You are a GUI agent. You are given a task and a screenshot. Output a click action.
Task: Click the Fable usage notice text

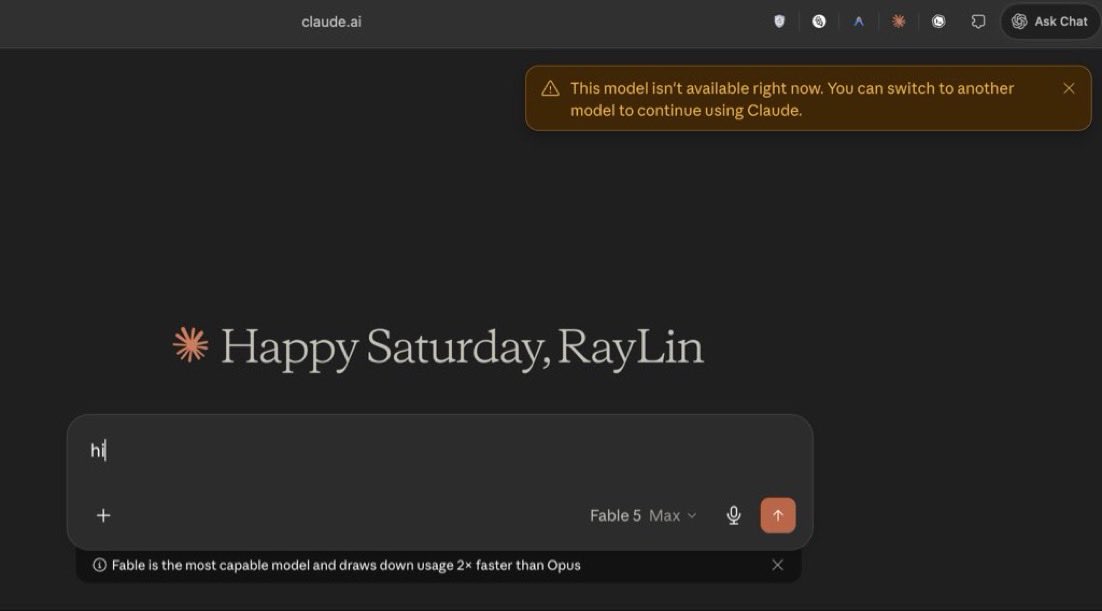pyautogui.click(x=346, y=565)
